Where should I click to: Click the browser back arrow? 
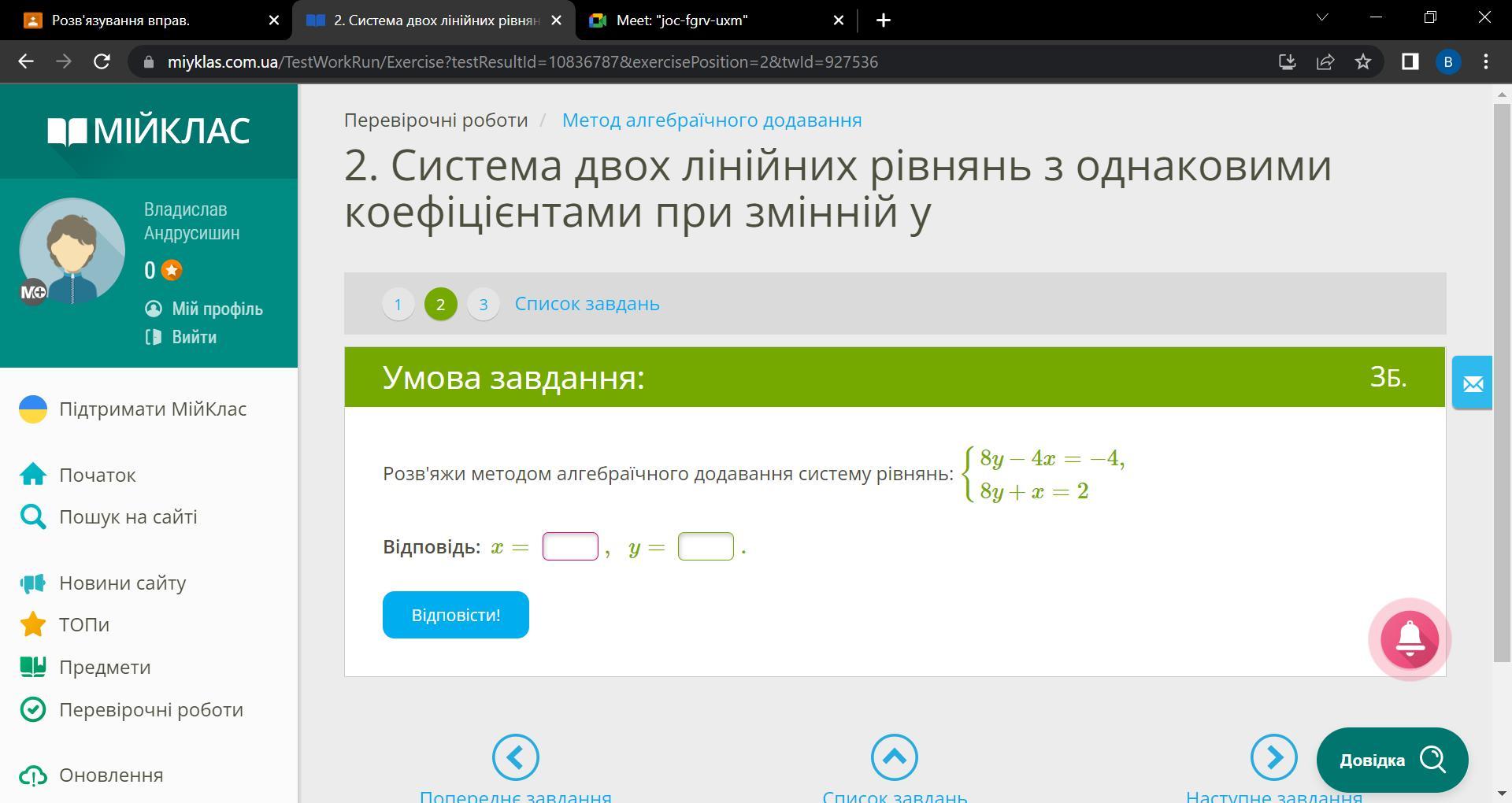point(26,61)
